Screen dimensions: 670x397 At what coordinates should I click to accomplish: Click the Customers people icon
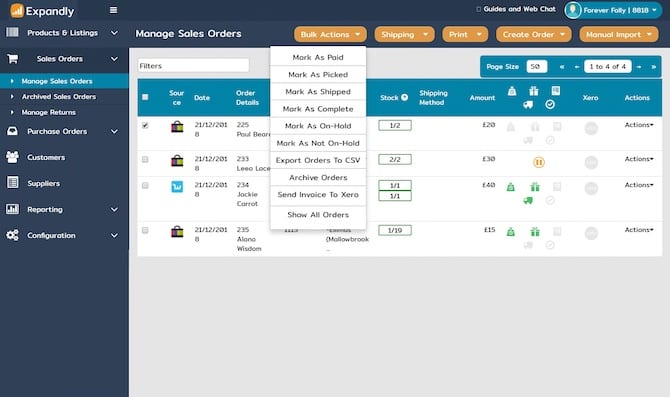12,157
